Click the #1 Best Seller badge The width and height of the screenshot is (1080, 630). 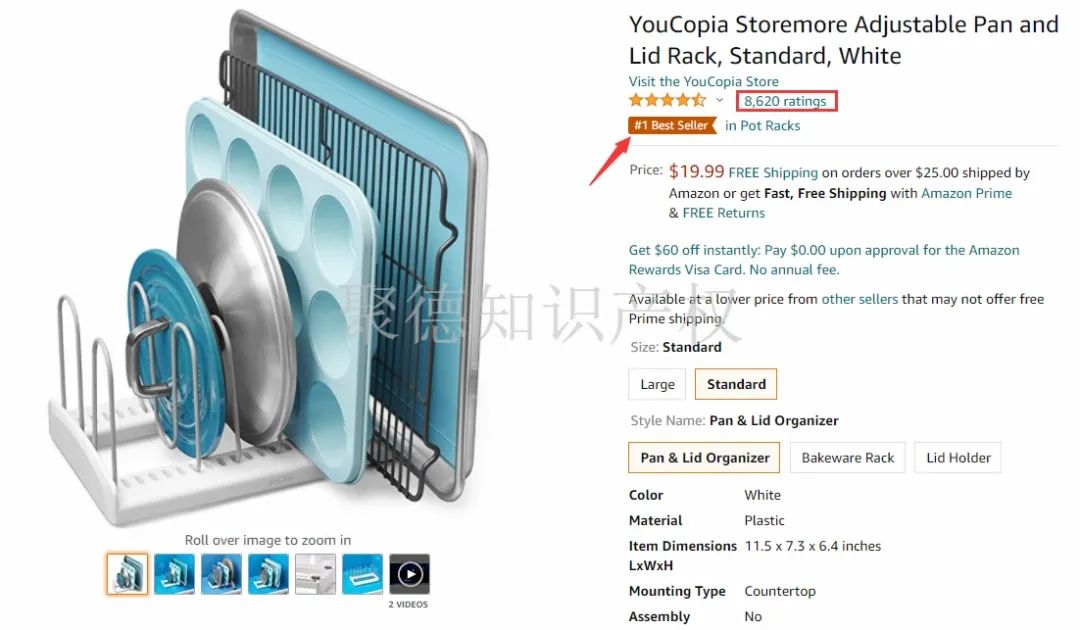(x=672, y=125)
